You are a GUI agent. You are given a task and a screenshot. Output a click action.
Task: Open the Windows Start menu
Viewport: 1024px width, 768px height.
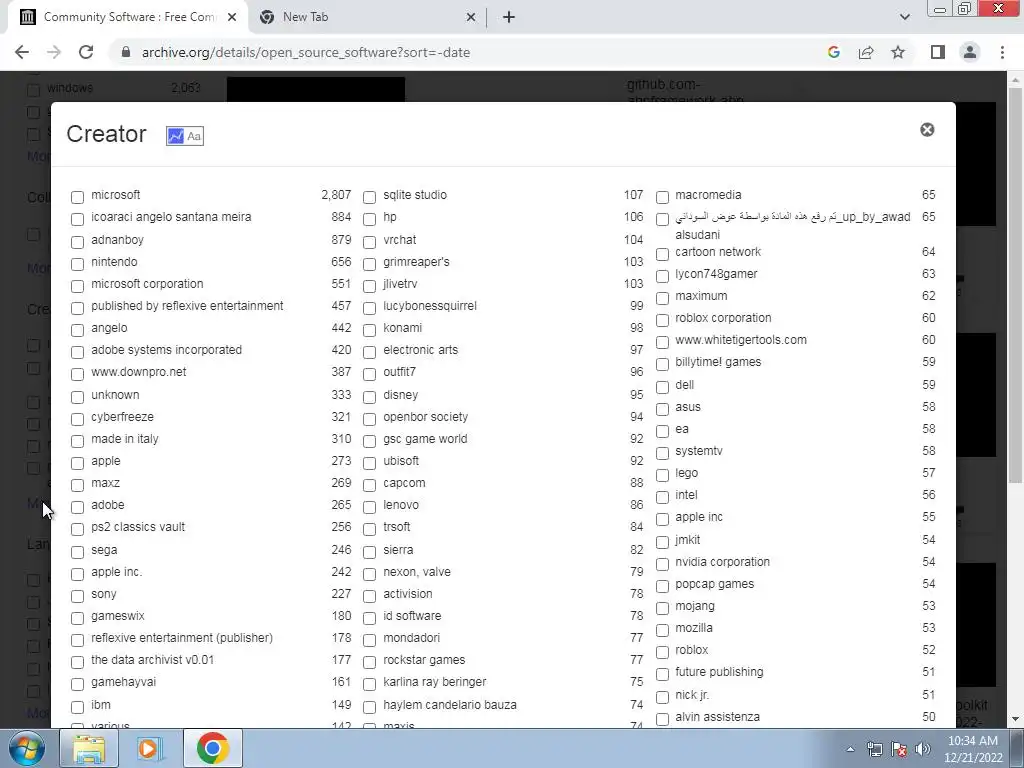(x=27, y=748)
